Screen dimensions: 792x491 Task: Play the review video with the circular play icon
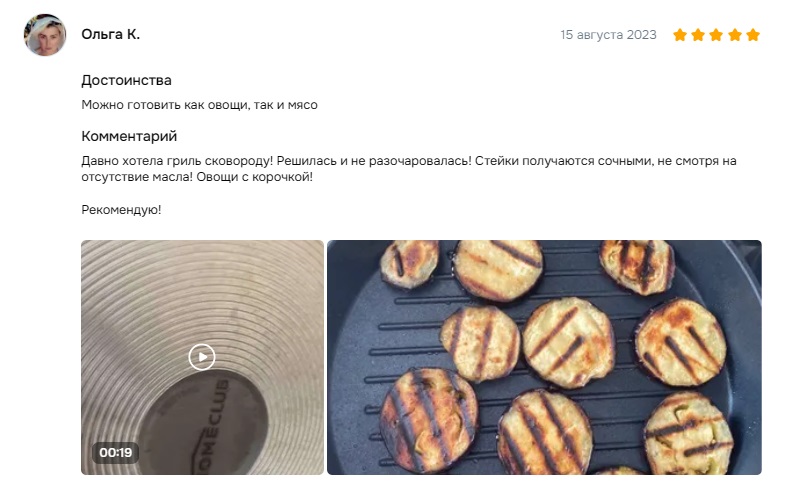202,357
